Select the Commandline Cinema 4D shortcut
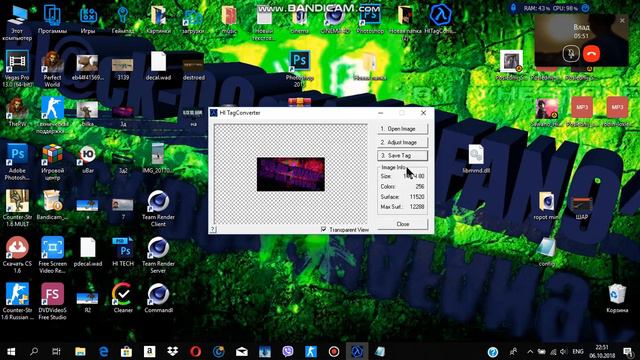Screen dimensions: 640x360 point(158,299)
